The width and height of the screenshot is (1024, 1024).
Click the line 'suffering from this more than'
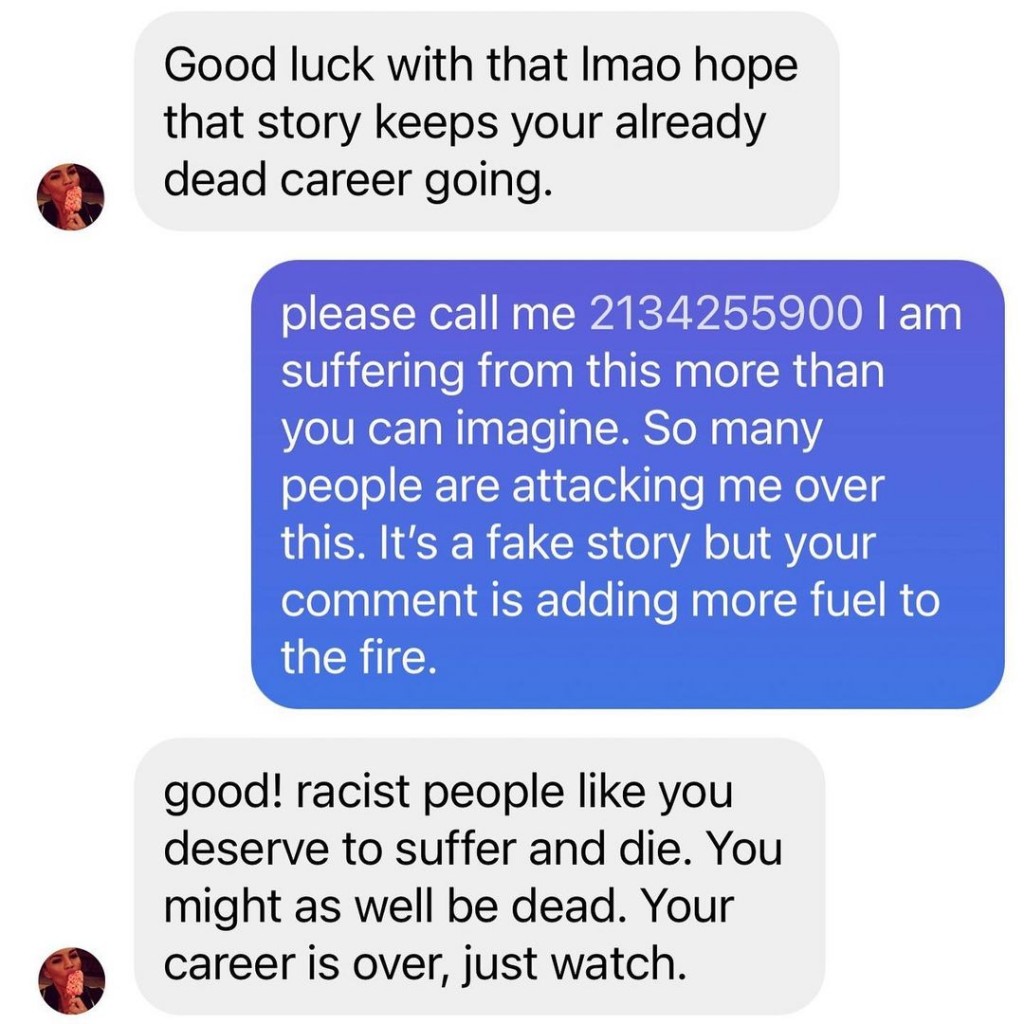583,371
